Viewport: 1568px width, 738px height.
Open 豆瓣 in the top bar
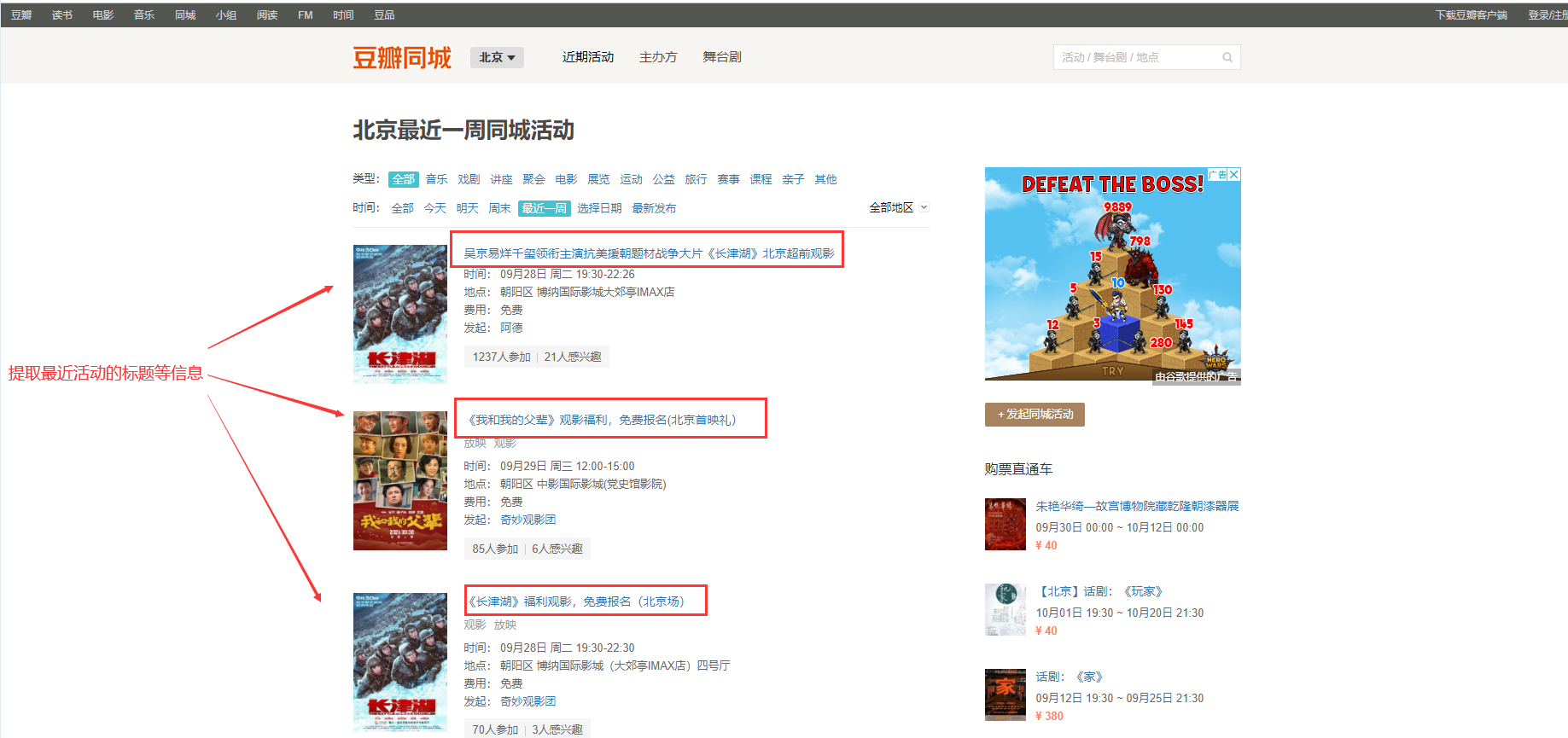tap(21, 15)
